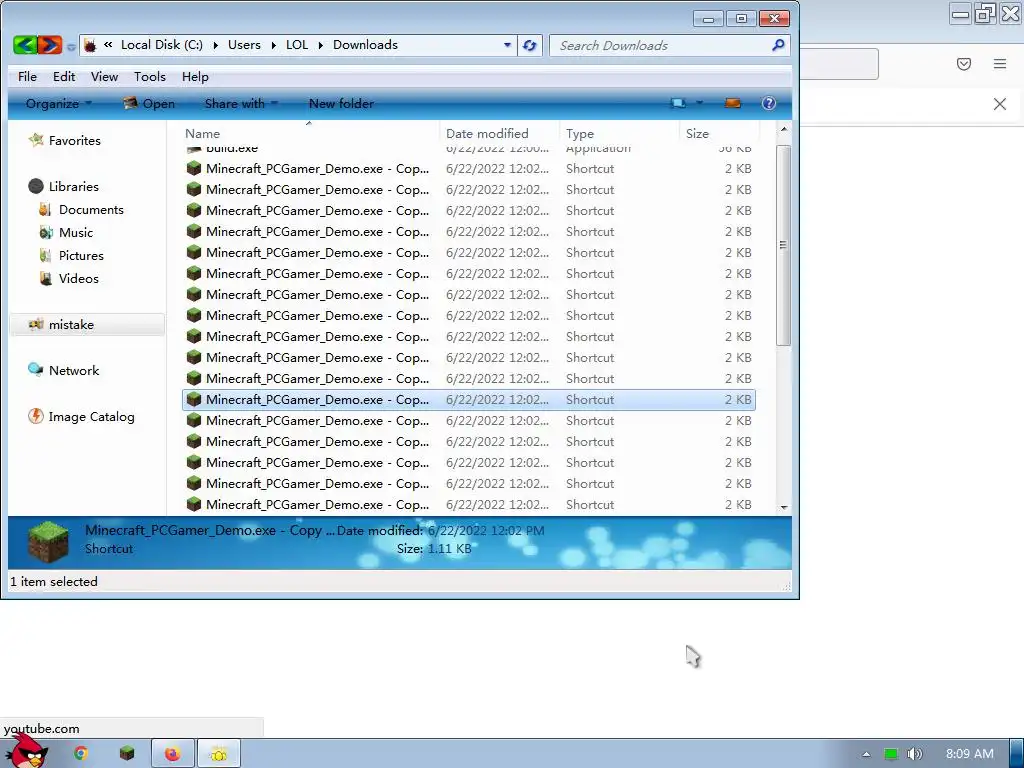This screenshot has height=768, width=1024.
Task: Open the address bar history dropdown
Action: (x=507, y=45)
